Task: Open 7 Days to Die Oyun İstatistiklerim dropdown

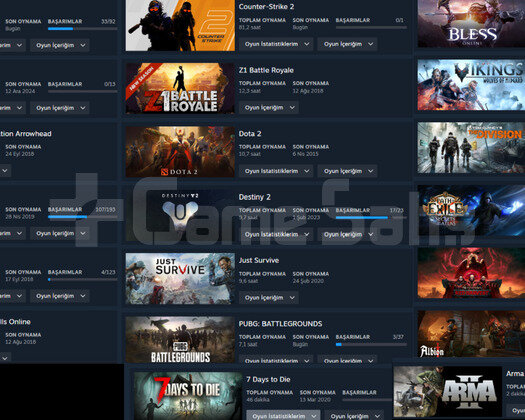Action: coord(283,416)
